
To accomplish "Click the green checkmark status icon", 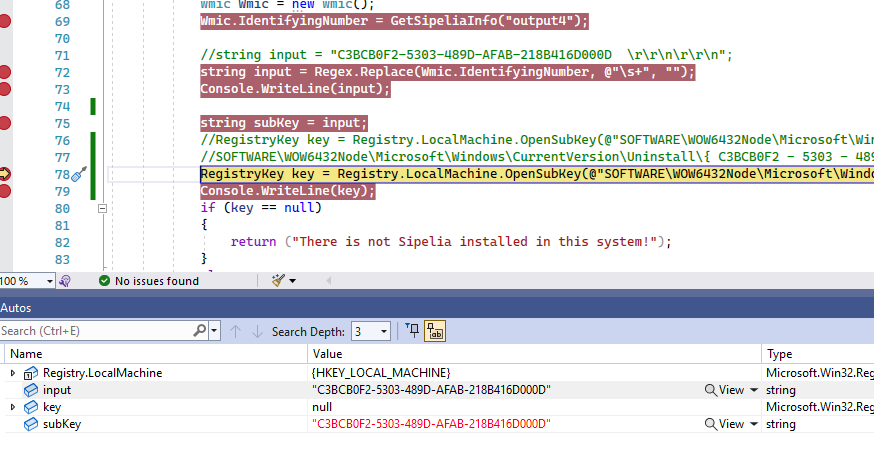I will click(x=104, y=281).
